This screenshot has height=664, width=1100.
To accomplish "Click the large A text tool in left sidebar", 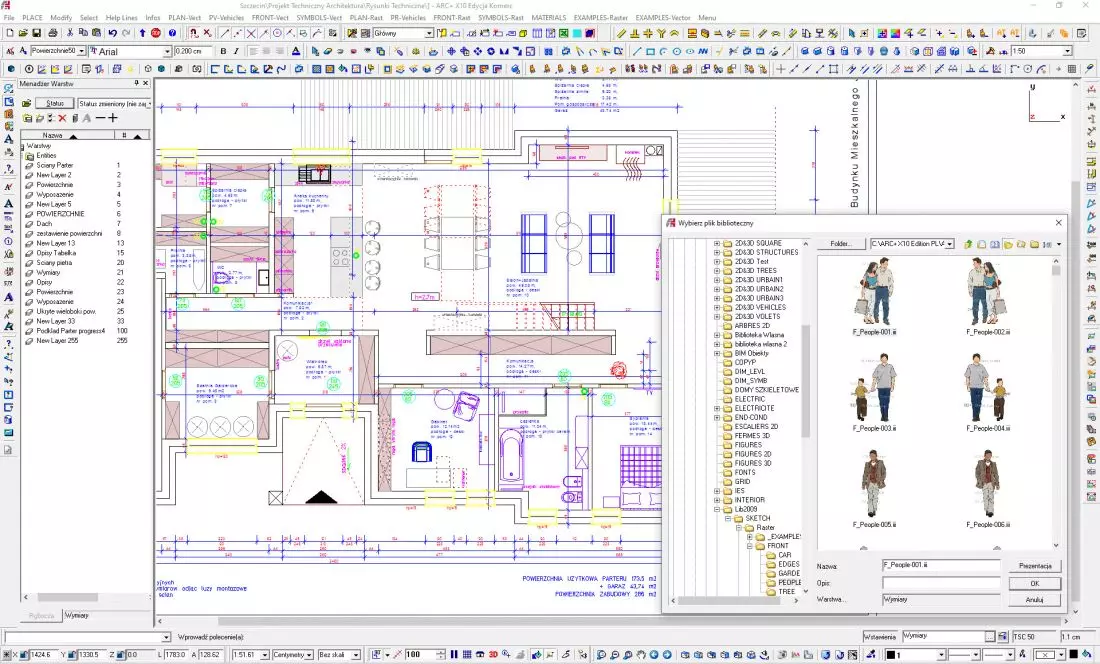I will click(8, 203).
